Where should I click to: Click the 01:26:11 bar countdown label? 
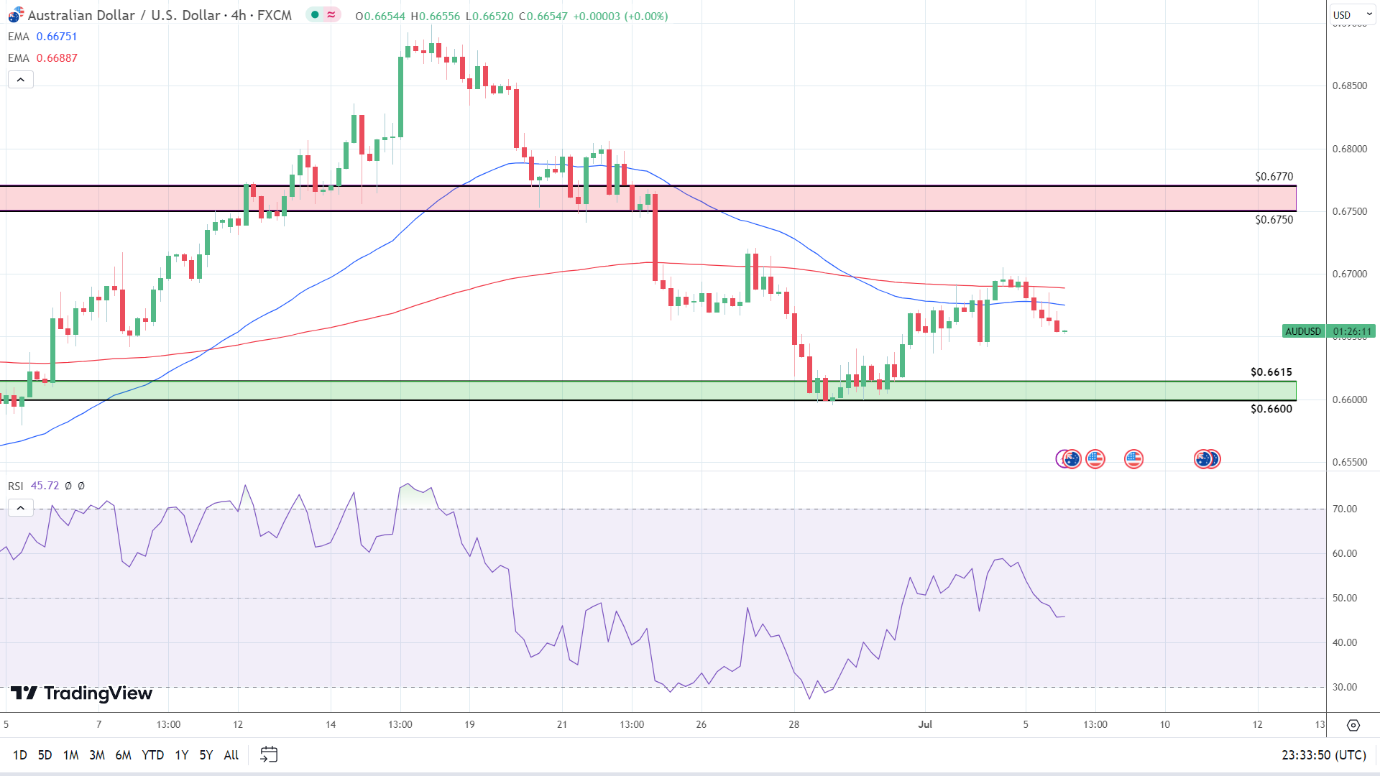point(1353,331)
